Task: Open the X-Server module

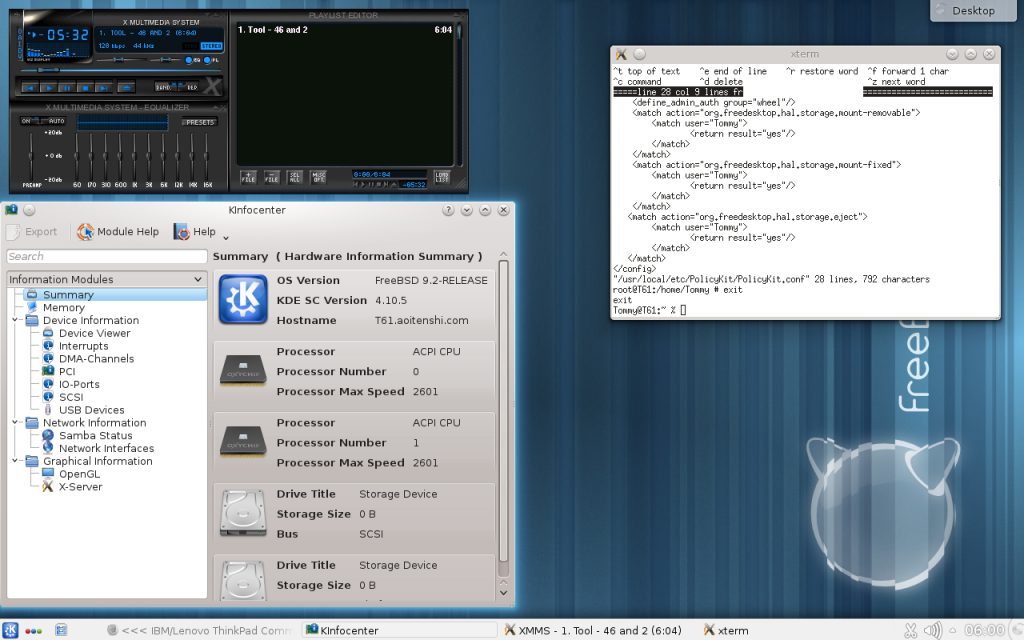Action: tap(80, 487)
